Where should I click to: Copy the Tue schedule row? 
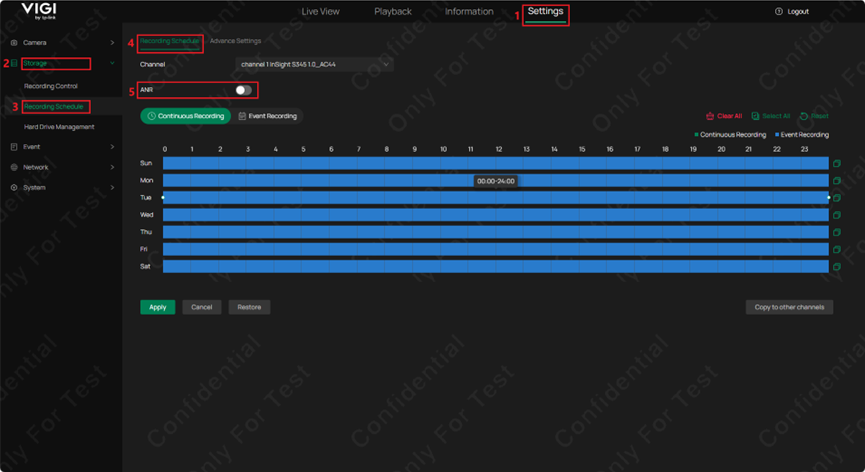(837, 197)
